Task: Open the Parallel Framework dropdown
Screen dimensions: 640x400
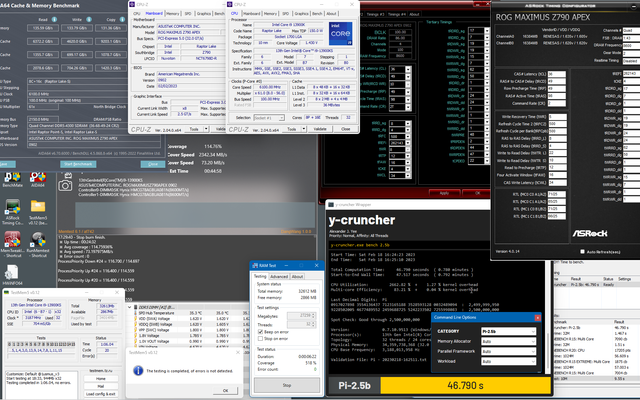Action: [508, 351]
